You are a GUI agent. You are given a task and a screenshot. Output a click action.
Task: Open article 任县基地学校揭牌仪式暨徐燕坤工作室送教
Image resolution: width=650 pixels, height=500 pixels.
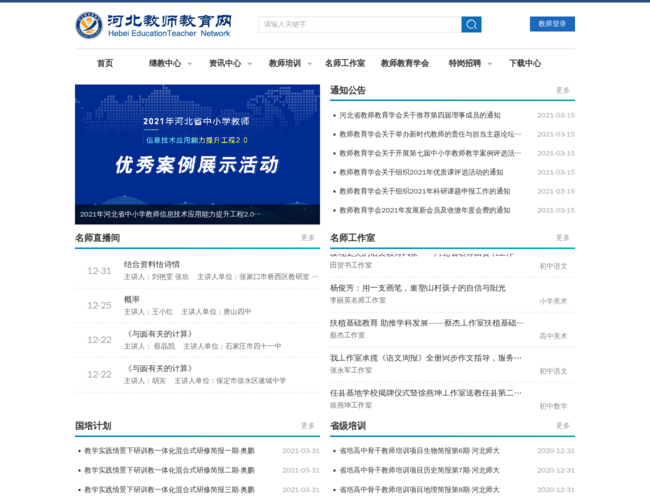(x=426, y=393)
